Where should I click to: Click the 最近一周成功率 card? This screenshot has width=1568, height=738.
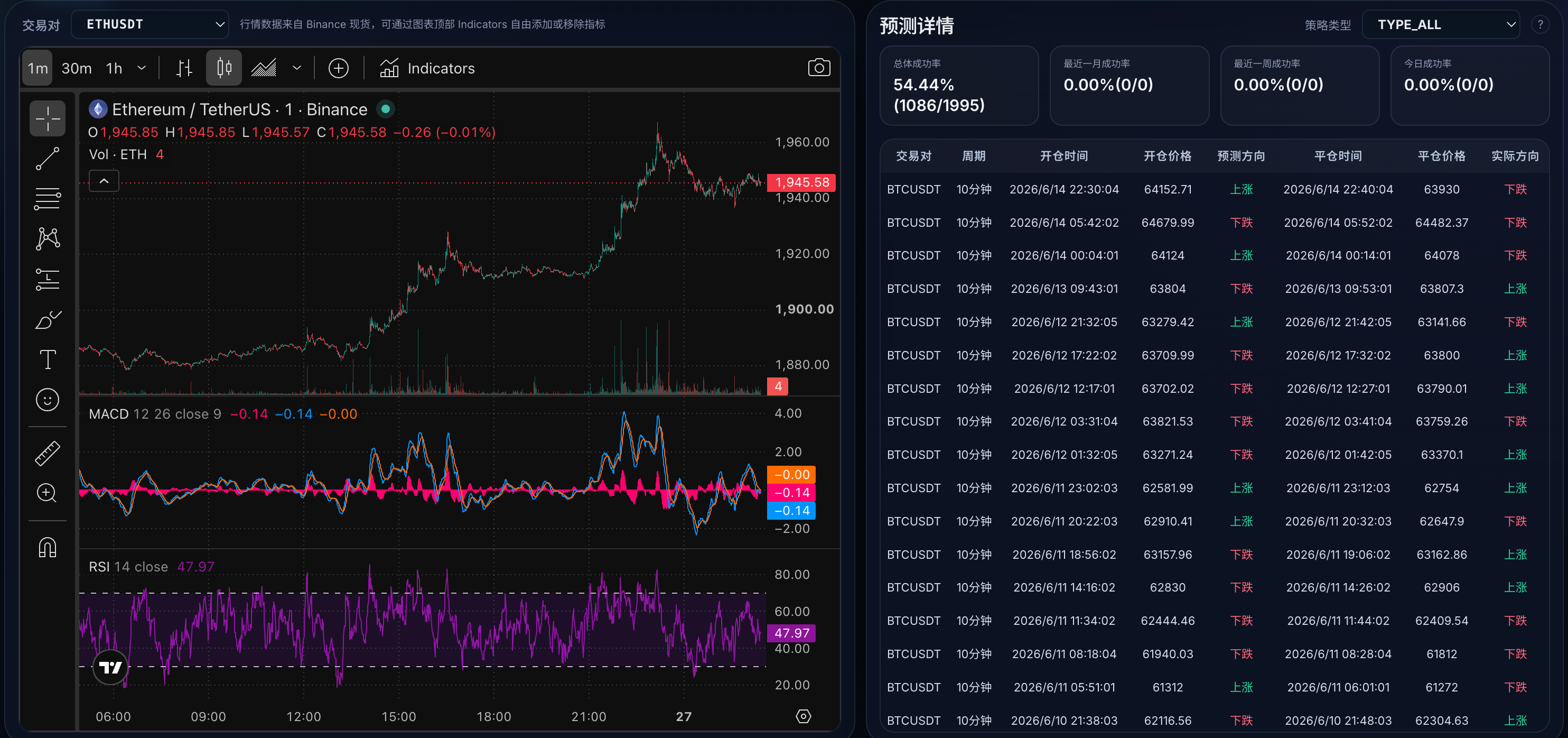(1300, 86)
